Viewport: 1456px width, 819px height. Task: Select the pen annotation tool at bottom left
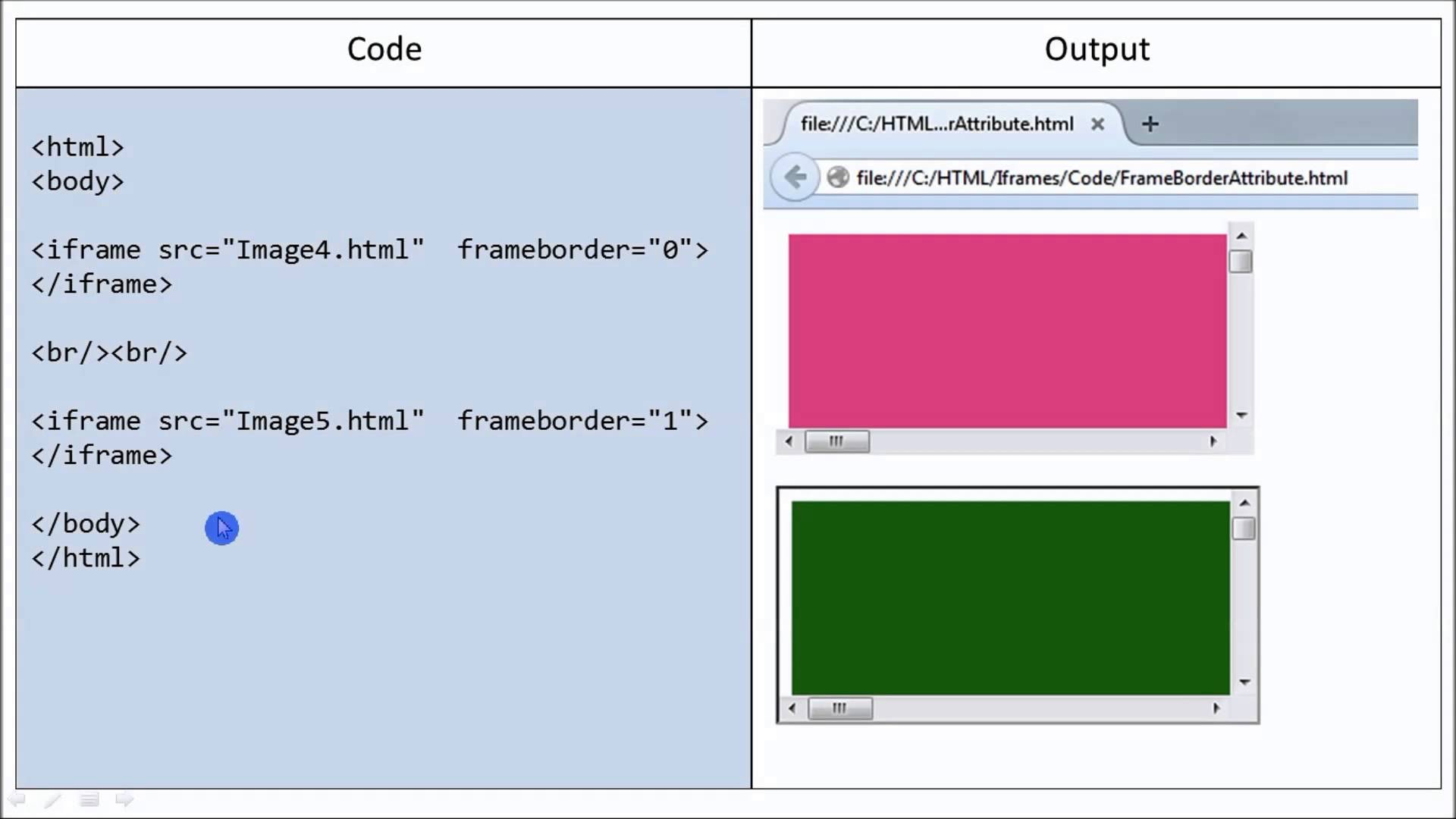52,799
